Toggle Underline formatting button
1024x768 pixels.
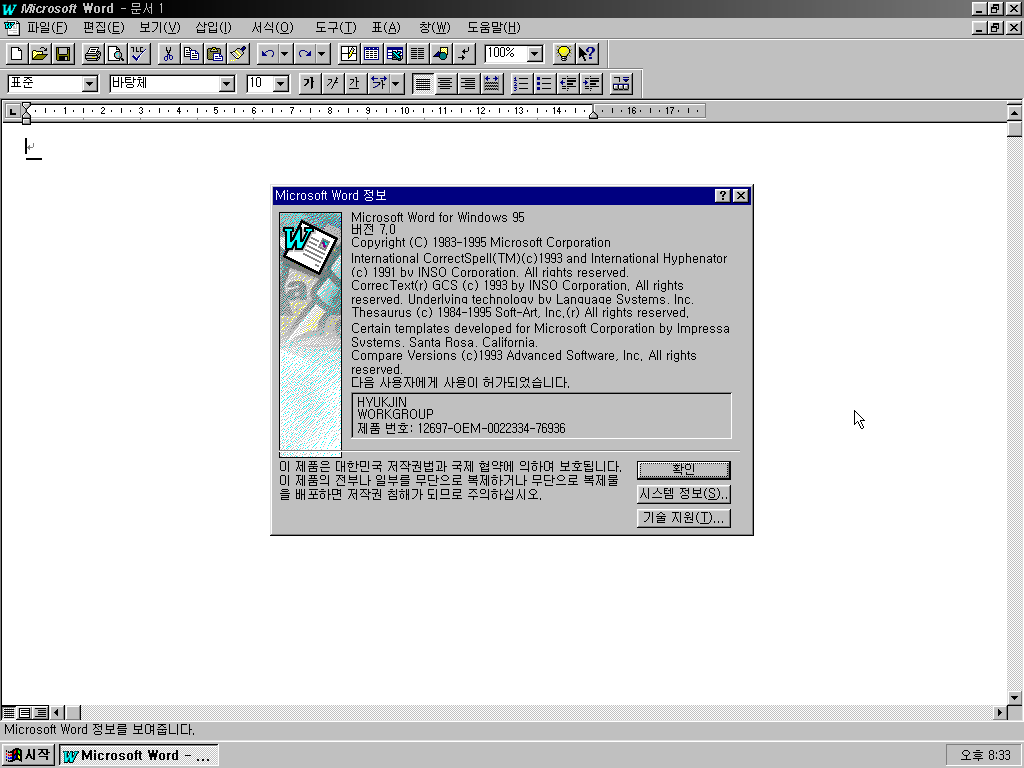click(x=355, y=84)
